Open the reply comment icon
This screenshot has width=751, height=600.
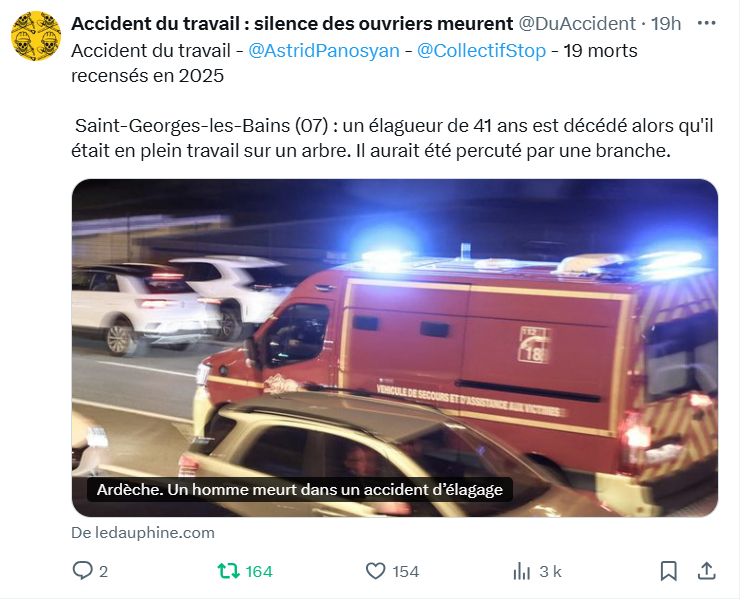(82, 570)
